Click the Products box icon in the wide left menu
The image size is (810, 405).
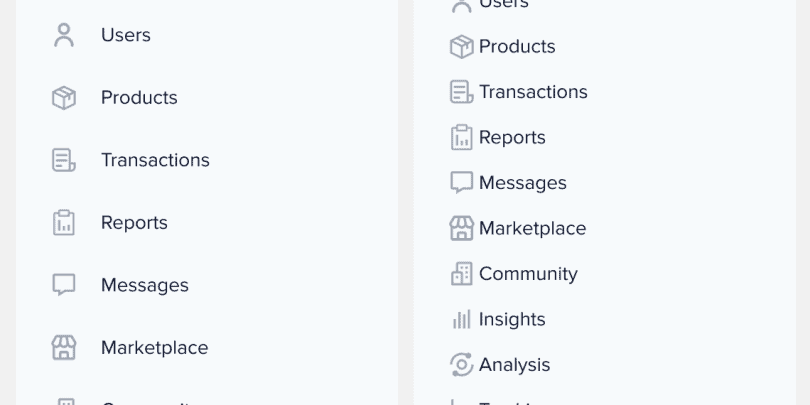click(64, 98)
